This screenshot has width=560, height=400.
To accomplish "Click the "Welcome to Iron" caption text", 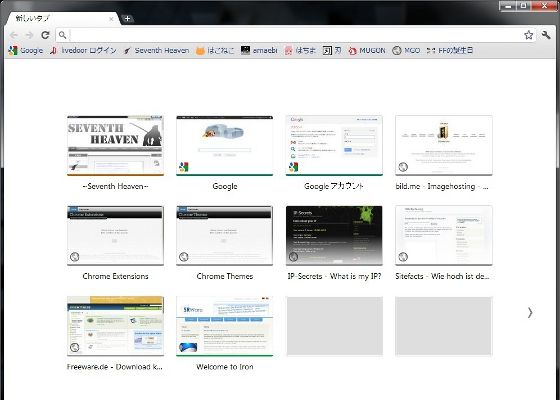I will (x=225, y=367).
